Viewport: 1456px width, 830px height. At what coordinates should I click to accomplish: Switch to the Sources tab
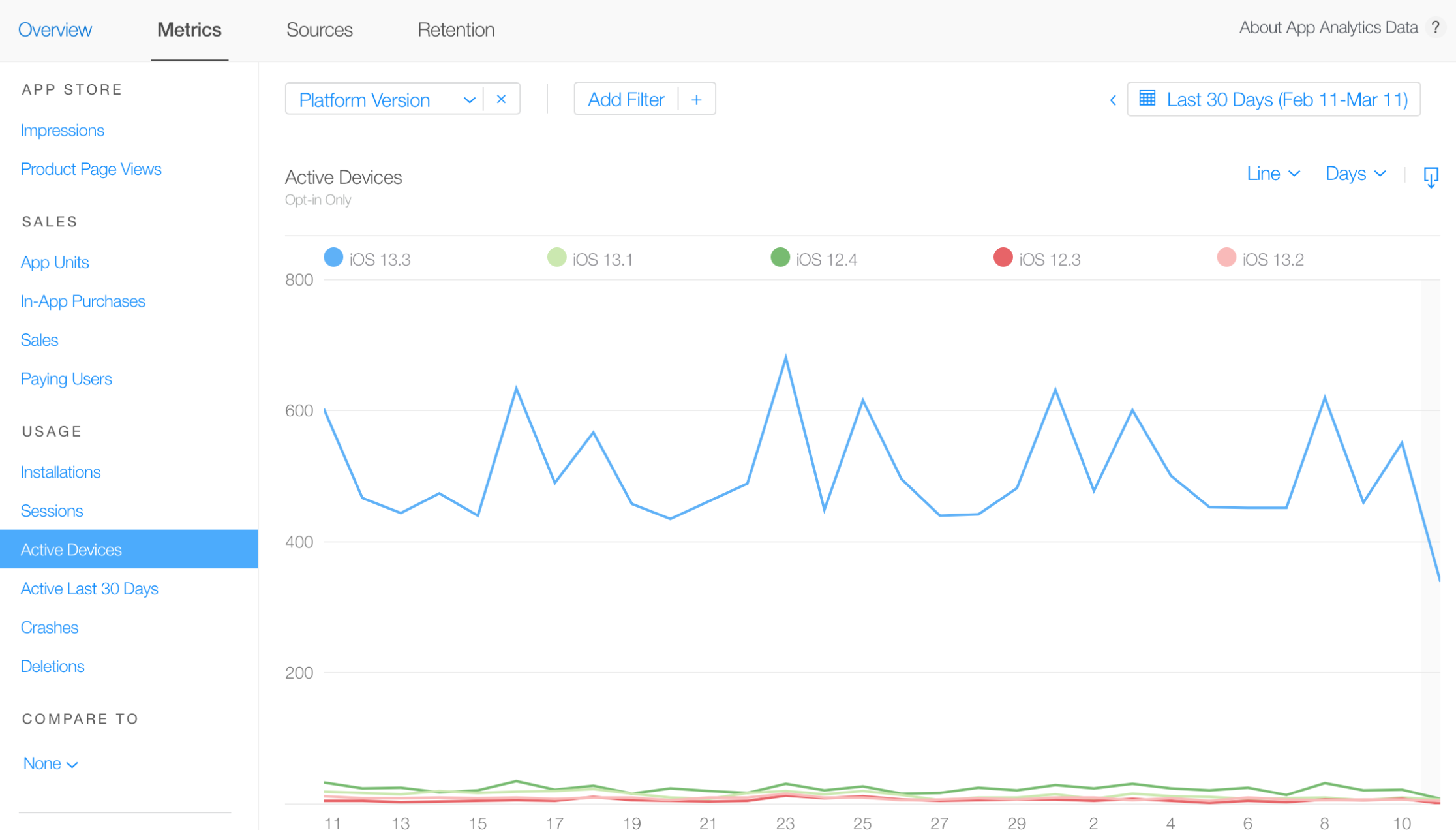coord(319,30)
